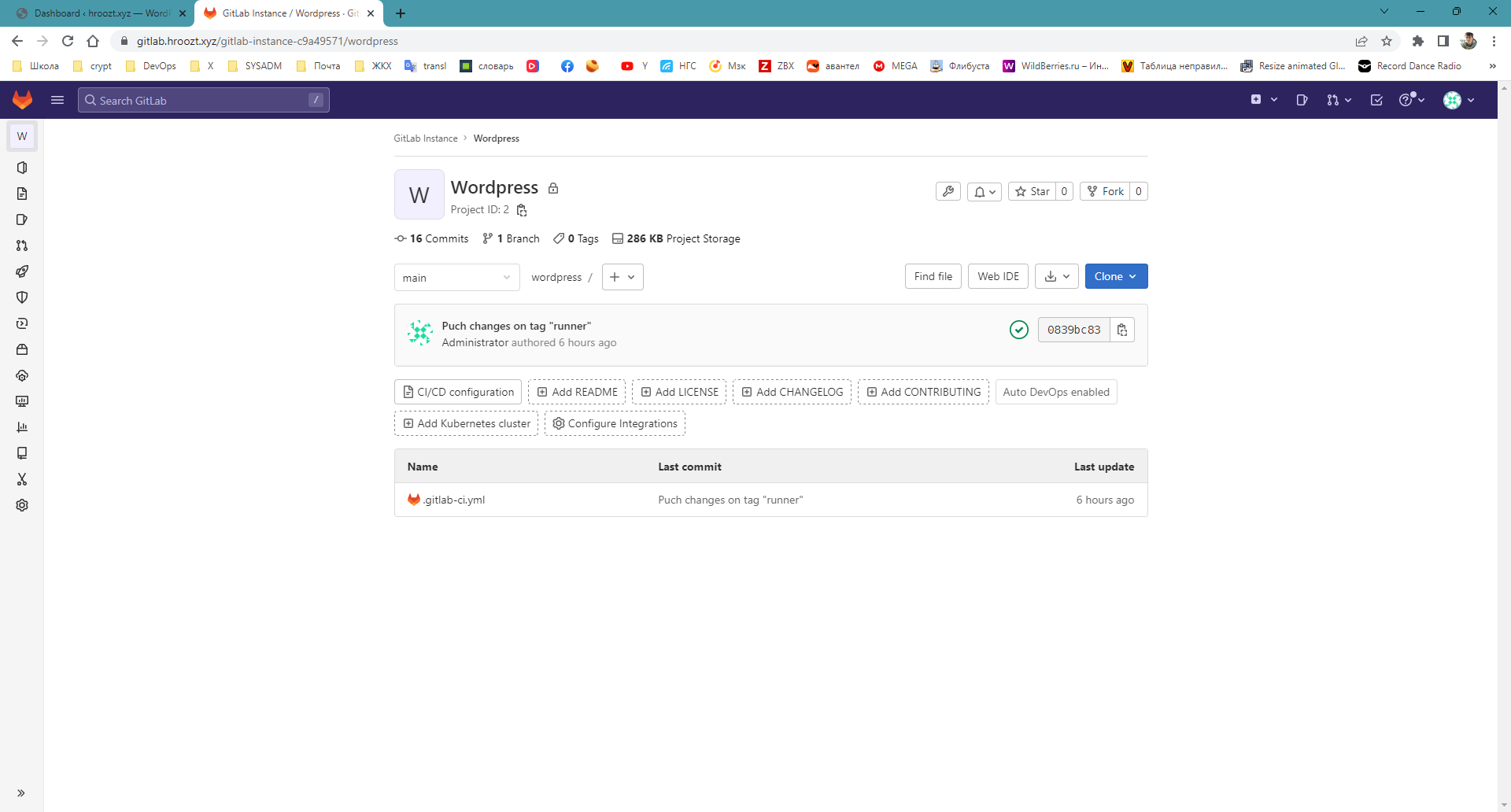
Task: Open project Settings gear in sidebar
Action: (x=21, y=505)
